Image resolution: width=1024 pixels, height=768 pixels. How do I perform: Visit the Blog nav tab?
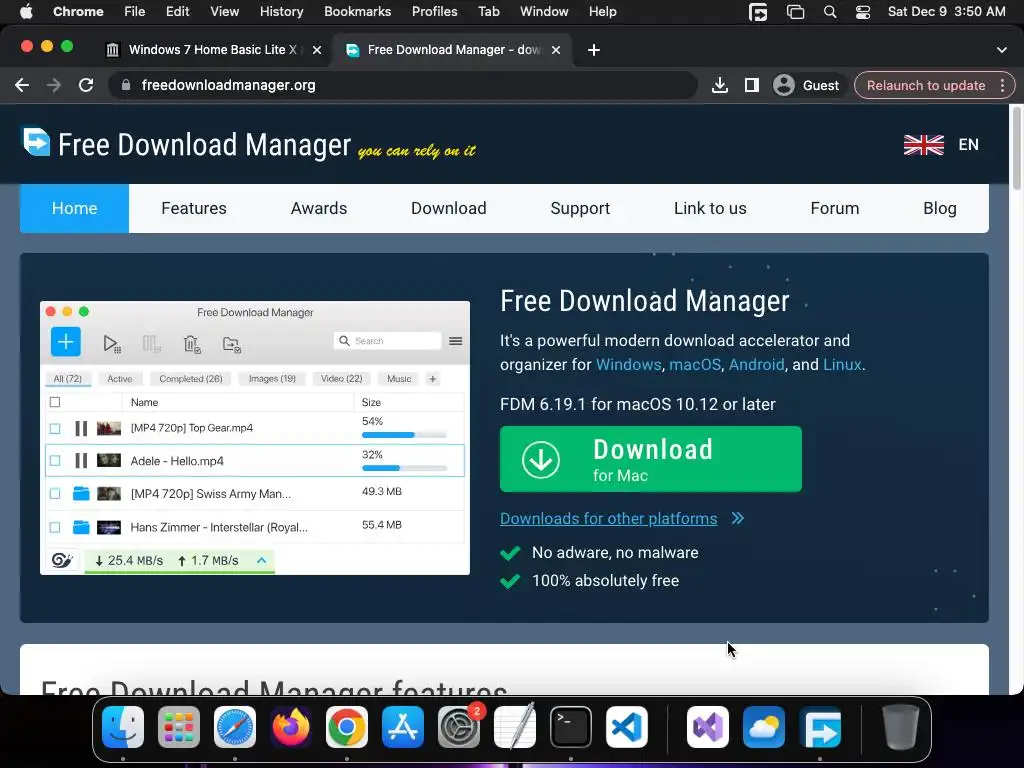point(940,208)
